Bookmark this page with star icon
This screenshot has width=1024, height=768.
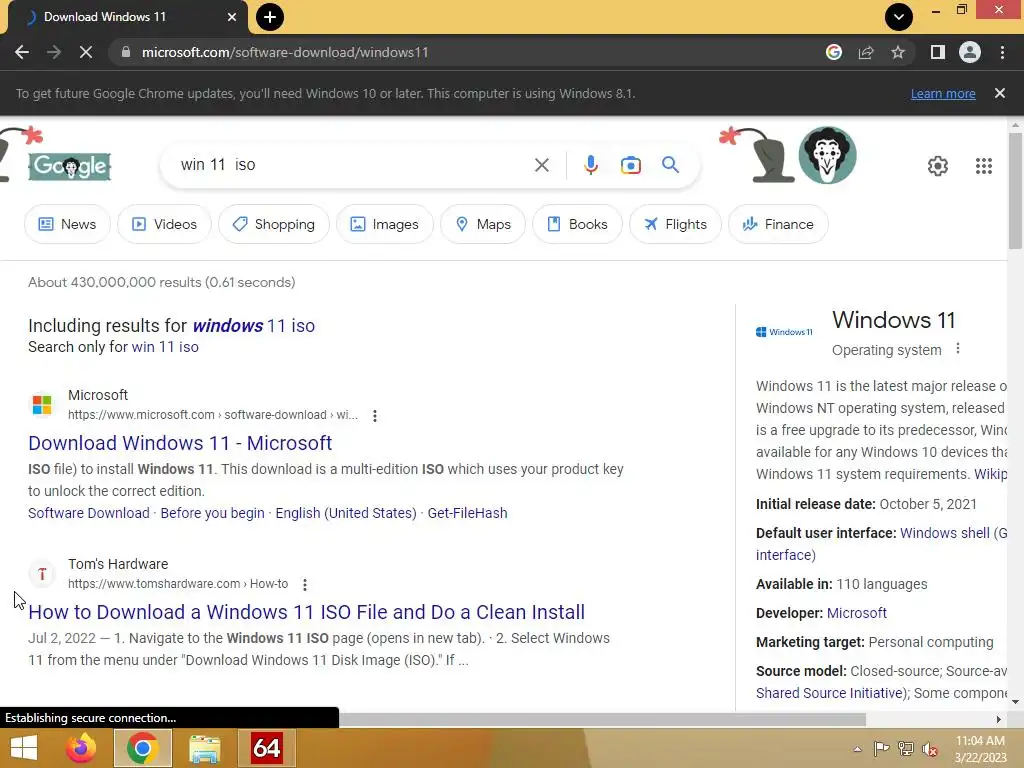click(898, 52)
